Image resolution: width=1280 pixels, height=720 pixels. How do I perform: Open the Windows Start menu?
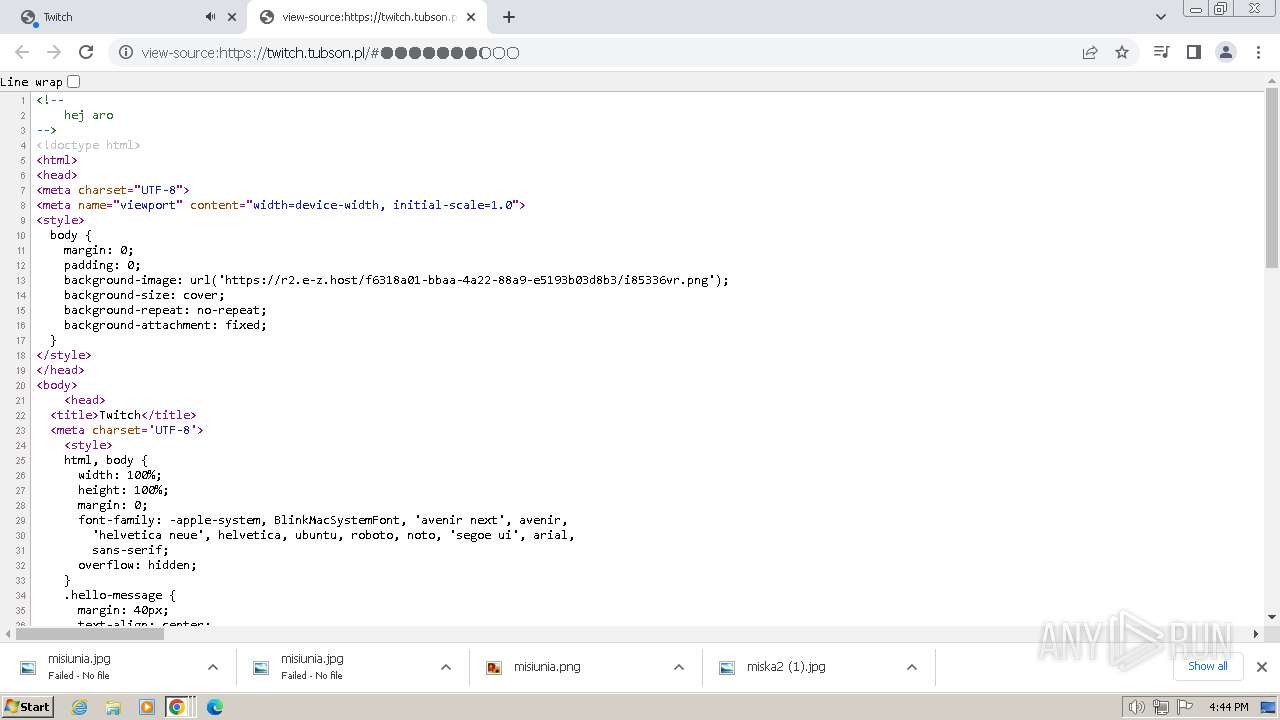pos(27,707)
